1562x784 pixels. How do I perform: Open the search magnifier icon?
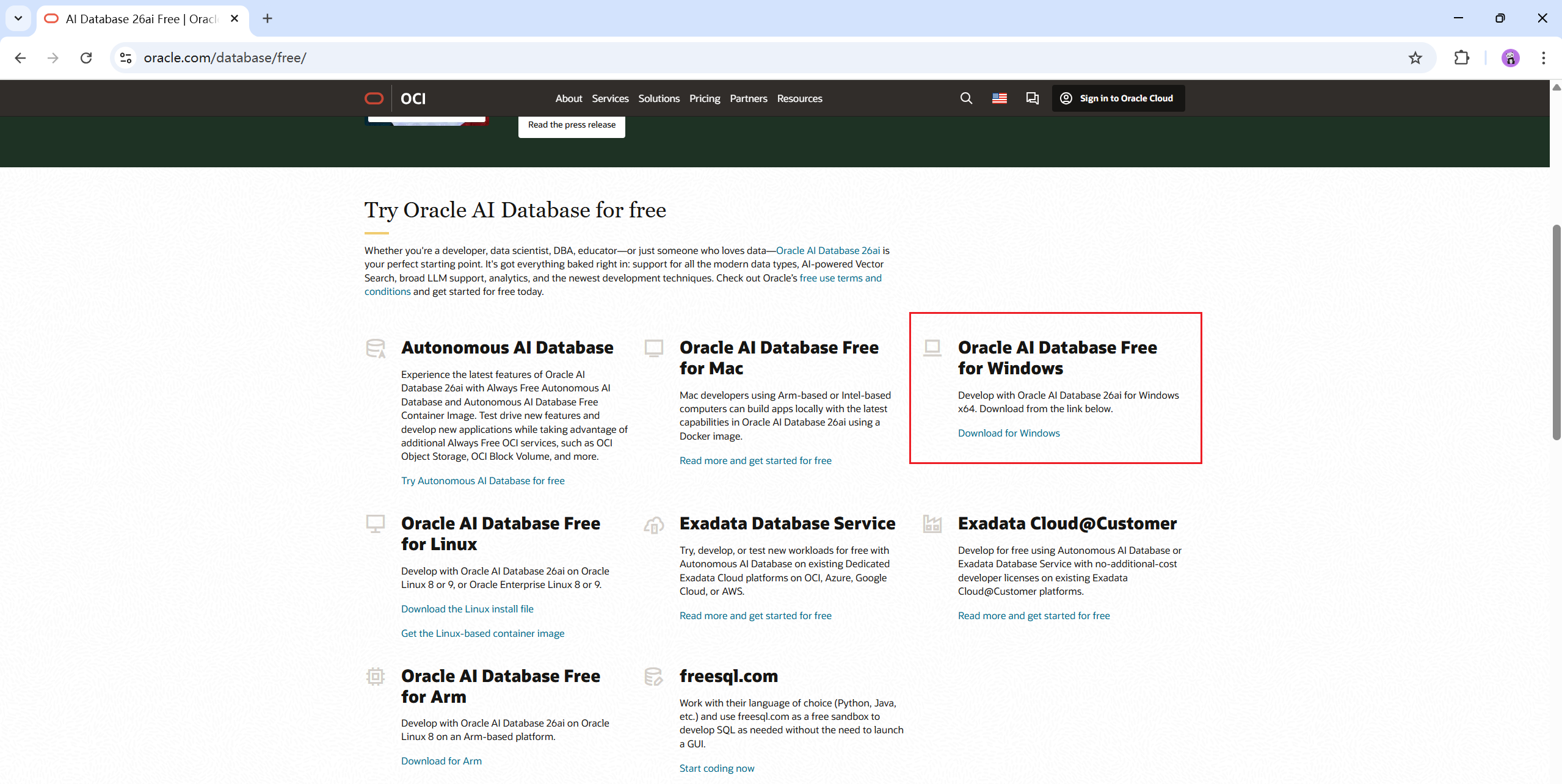pyautogui.click(x=966, y=98)
